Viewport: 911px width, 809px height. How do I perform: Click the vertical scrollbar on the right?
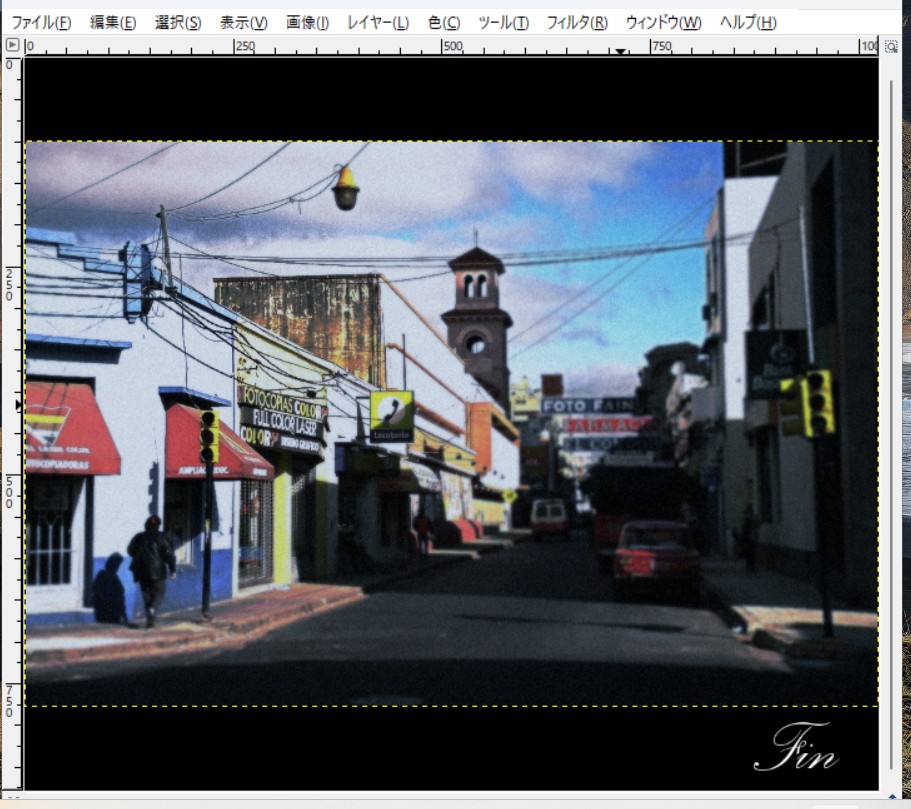890,400
